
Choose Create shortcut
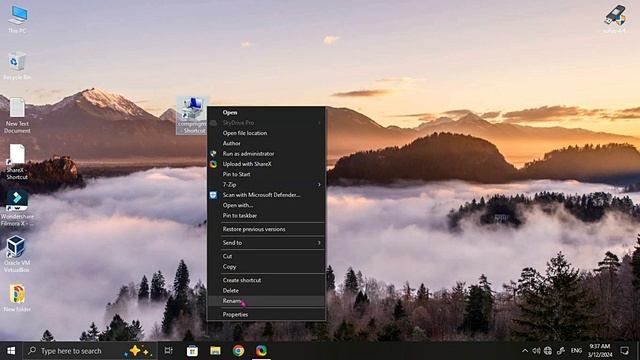[267, 280]
